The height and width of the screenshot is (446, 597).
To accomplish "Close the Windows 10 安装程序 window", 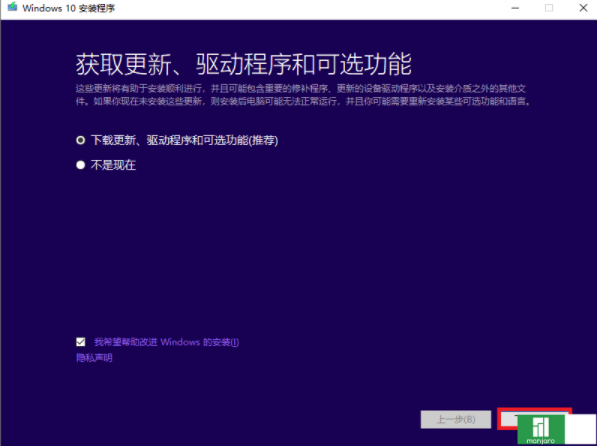I will pyautogui.click(x=583, y=8).
